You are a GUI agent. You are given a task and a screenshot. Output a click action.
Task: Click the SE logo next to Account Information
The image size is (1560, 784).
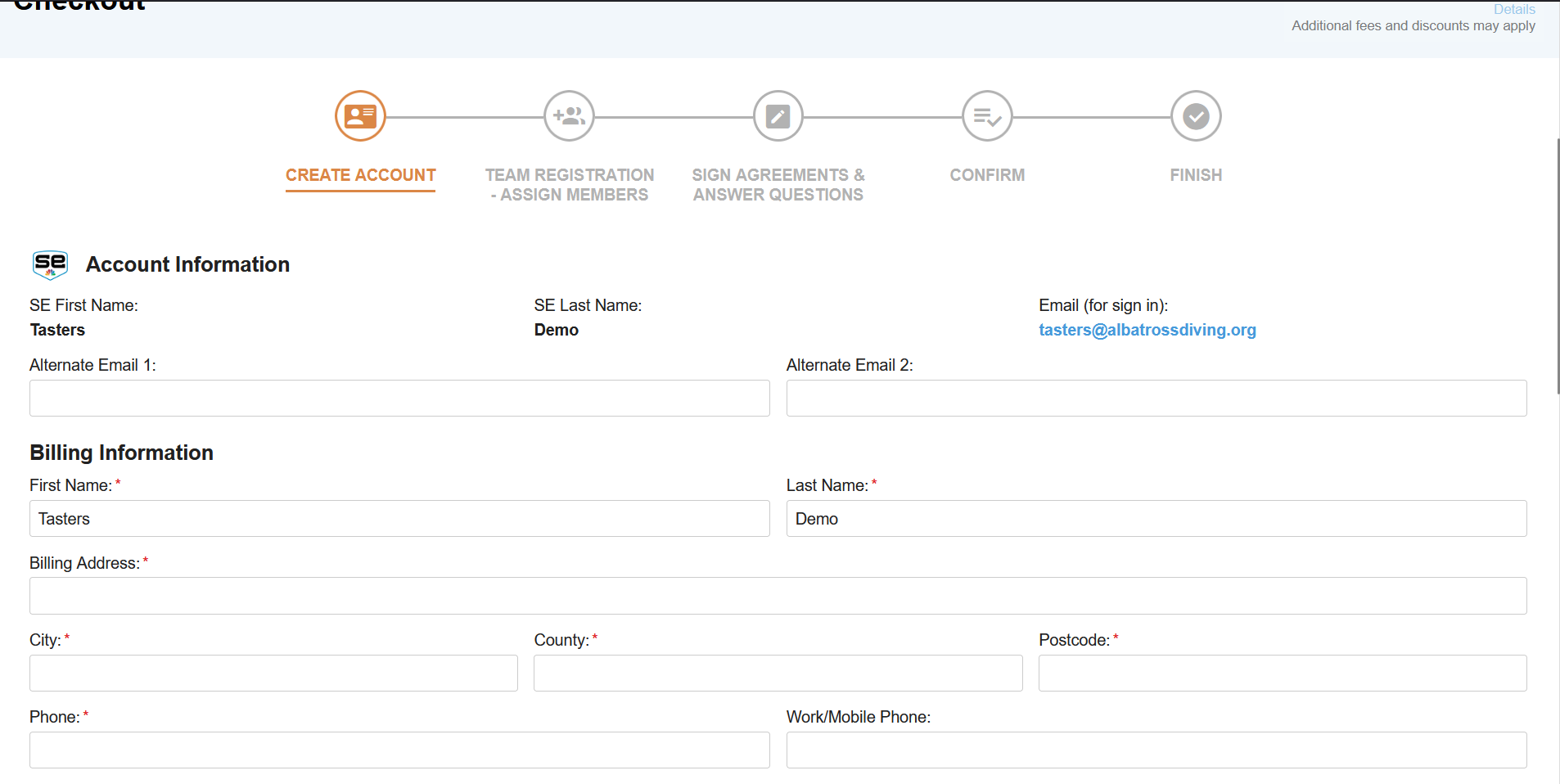pos(49,264)
